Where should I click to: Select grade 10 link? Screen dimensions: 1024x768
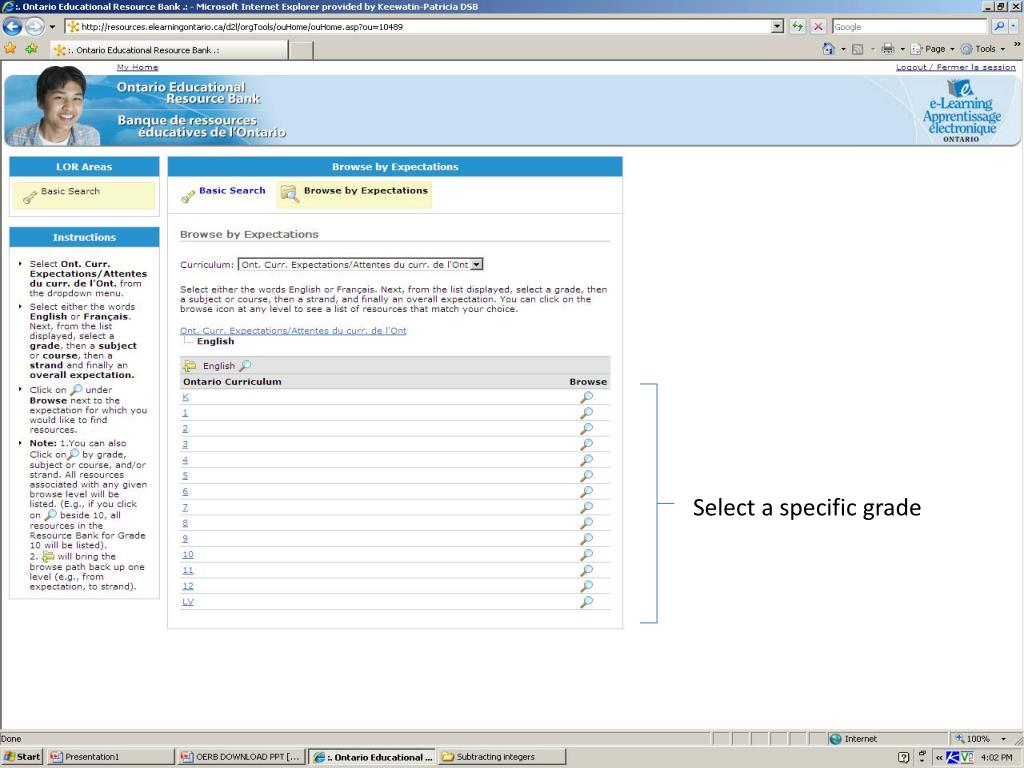point(187,554)
